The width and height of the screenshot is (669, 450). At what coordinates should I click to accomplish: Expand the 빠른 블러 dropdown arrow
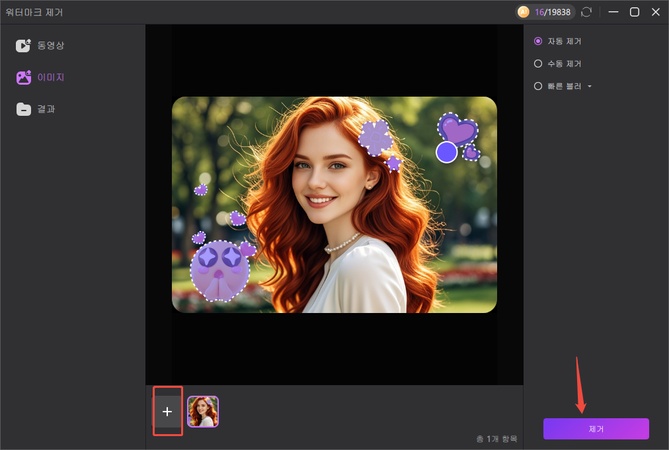tap(590, 87)
